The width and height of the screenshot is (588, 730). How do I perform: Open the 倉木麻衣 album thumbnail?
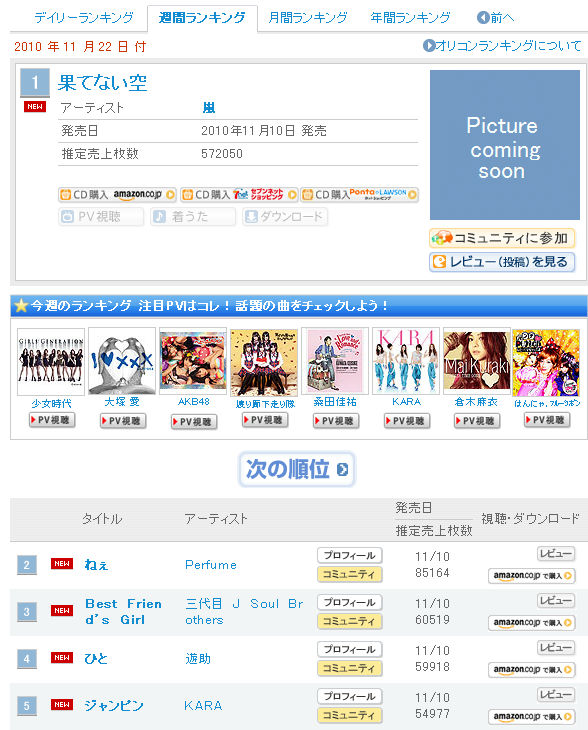pyautogui.click(x=476, y=360)
